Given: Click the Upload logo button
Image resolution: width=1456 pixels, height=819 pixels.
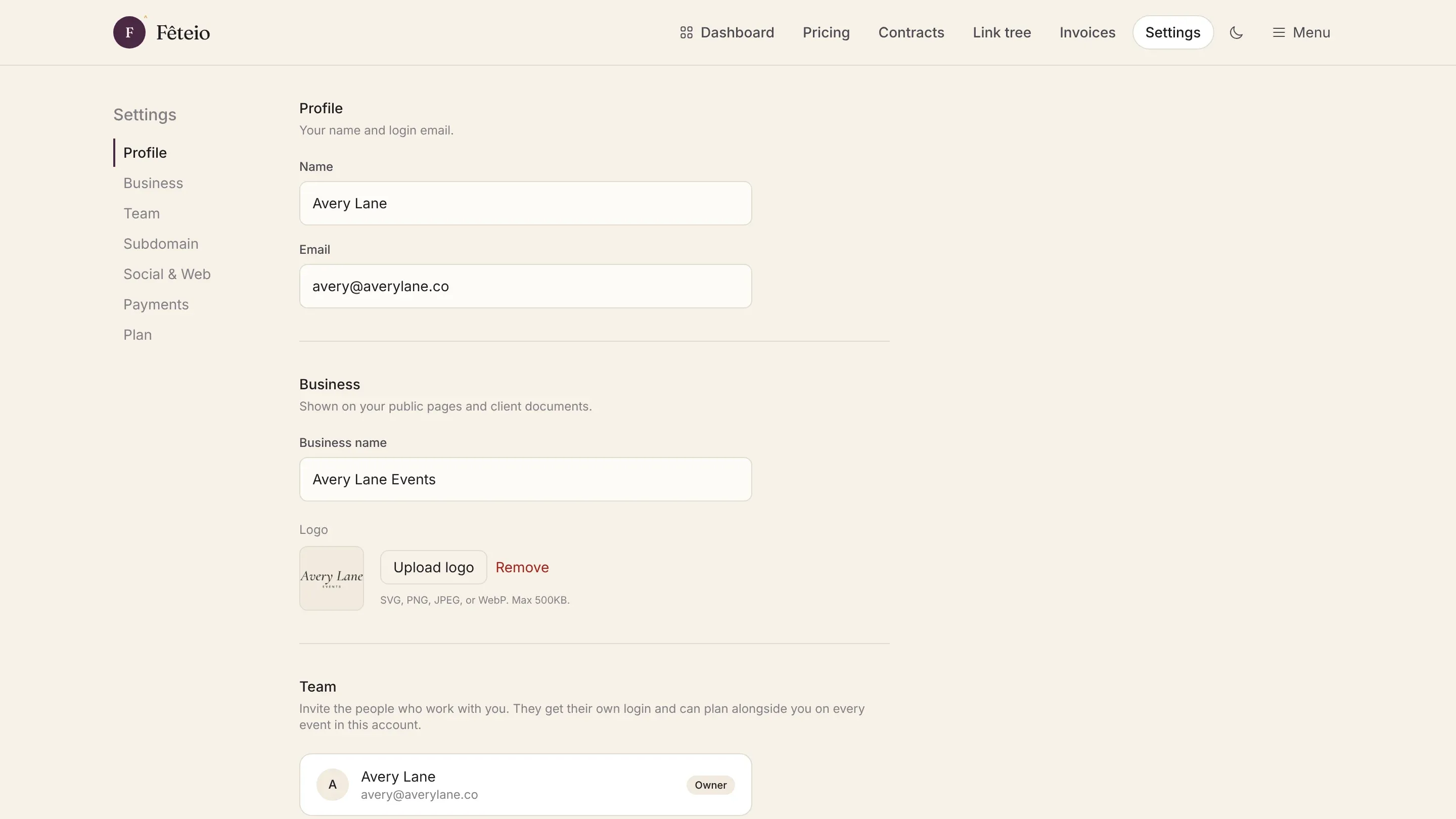Looking at the screenshot, I should tap(434, 567).
